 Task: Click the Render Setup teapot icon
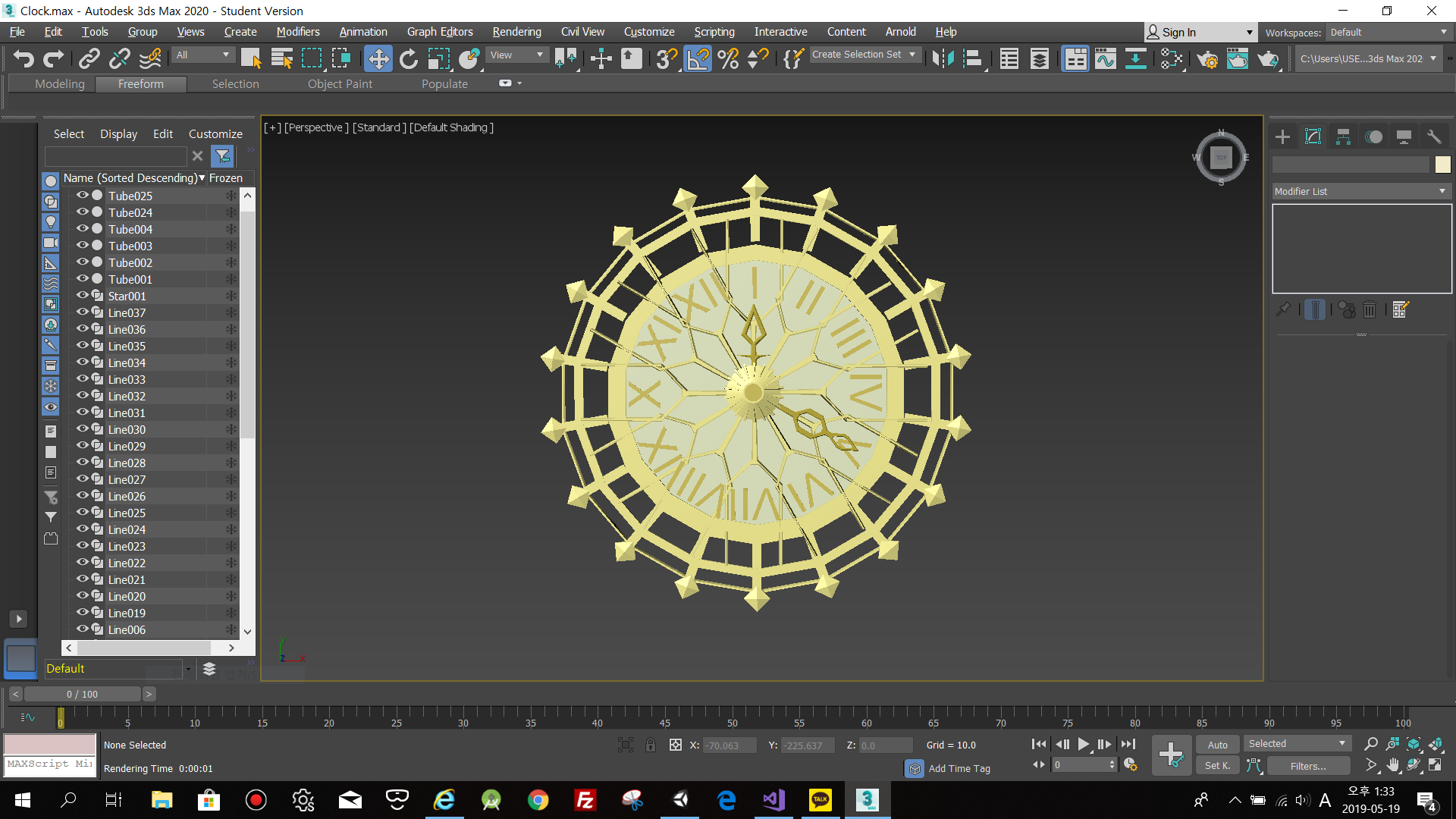pos(1207,58)
